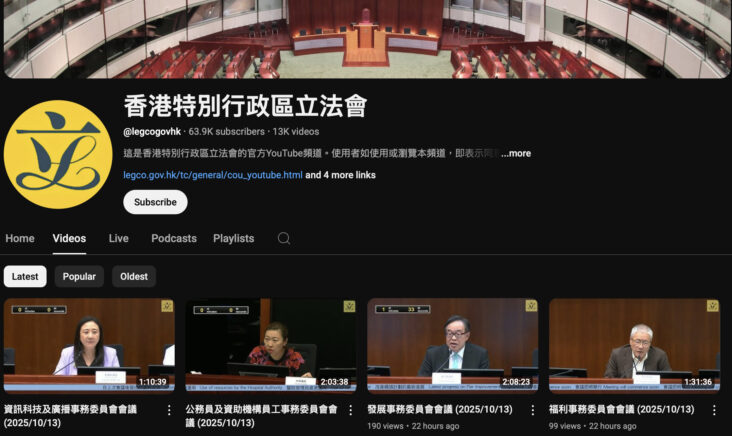
Task: Select the Oldest sort filter chip
Action: [x=134, y=277]
